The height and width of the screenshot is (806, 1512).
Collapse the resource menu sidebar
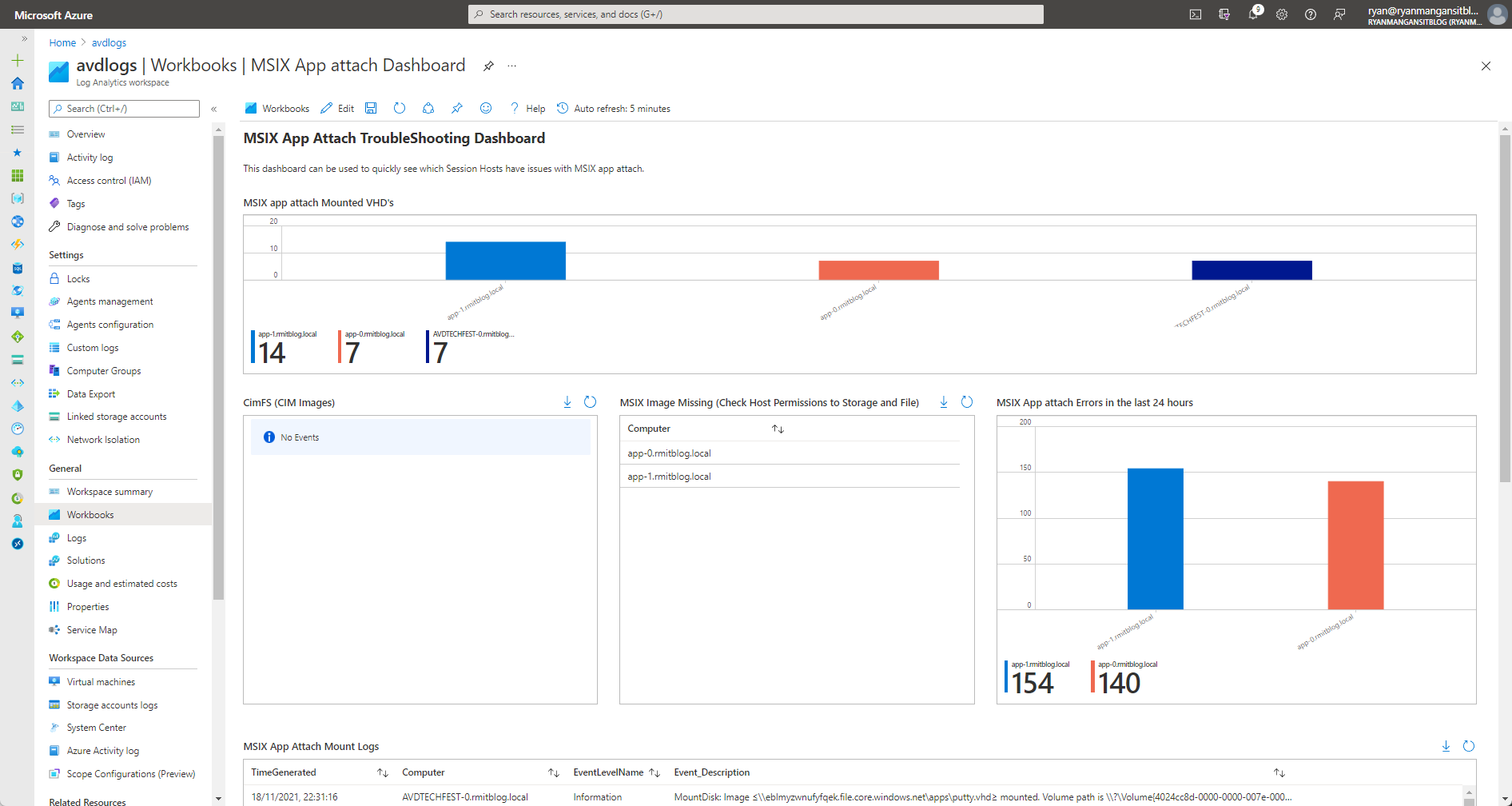(x=214, y=109)
